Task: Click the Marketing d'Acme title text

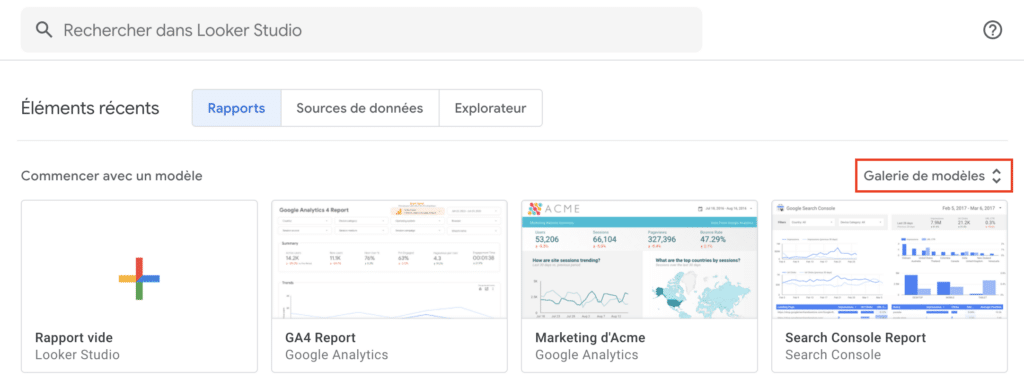Action: 590,338
